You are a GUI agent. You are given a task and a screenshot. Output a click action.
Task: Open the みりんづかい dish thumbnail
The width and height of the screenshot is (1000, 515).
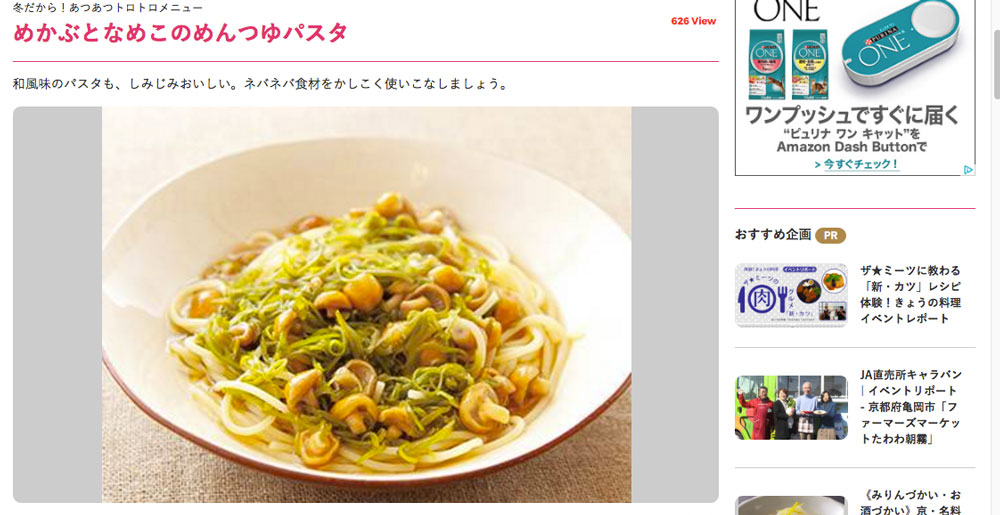point(791,505)
